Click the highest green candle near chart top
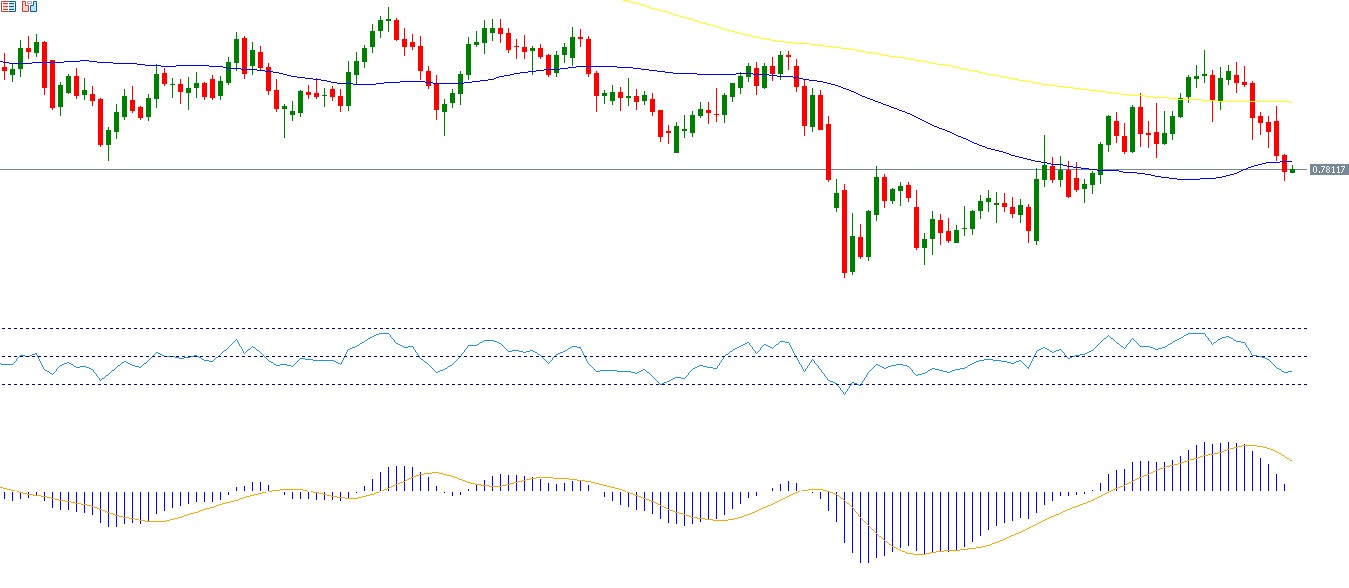The height and width of the screenshot is (588, 1349). [x=388, y=21]
